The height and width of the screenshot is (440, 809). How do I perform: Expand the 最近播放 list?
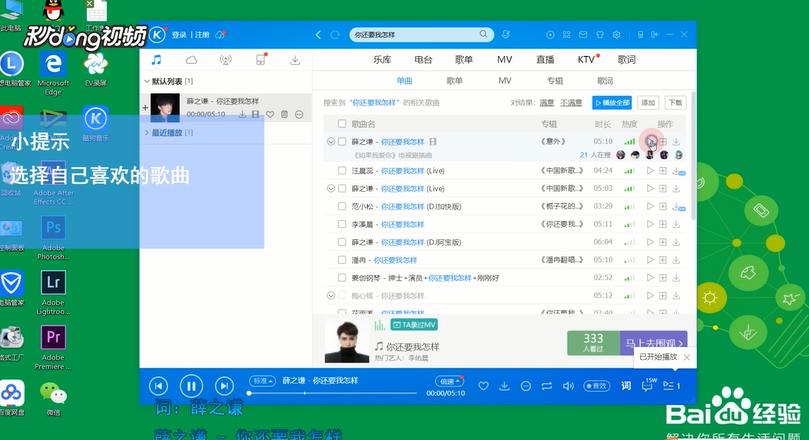coord(147,133)
